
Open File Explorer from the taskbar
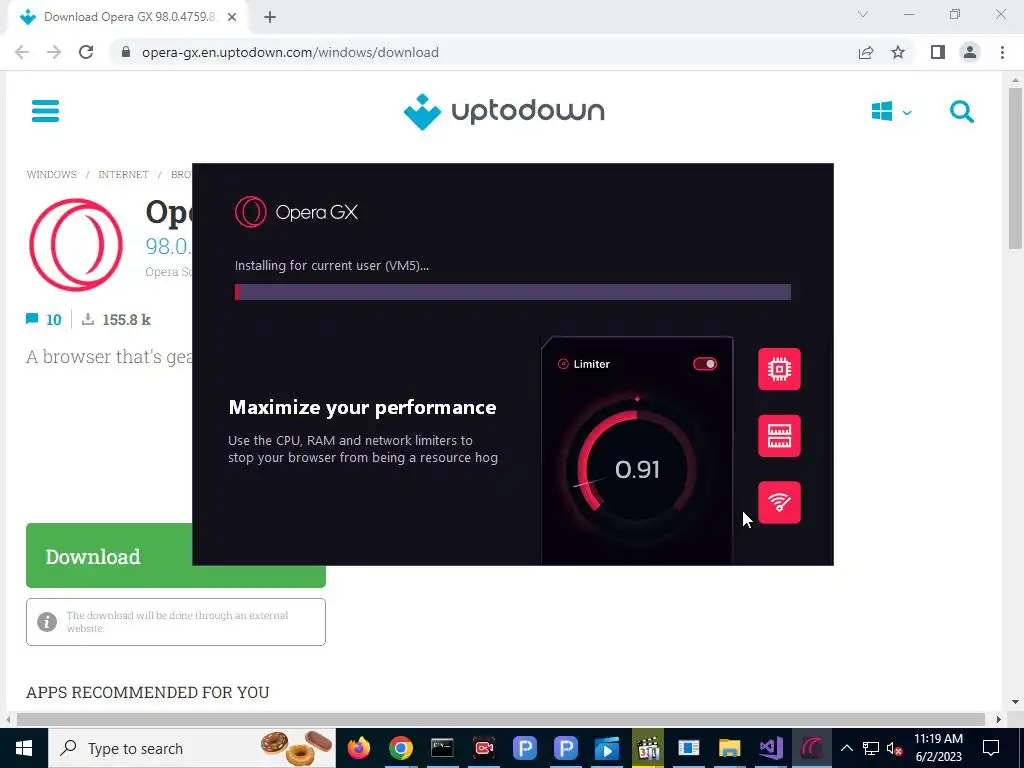click(729, 748)
